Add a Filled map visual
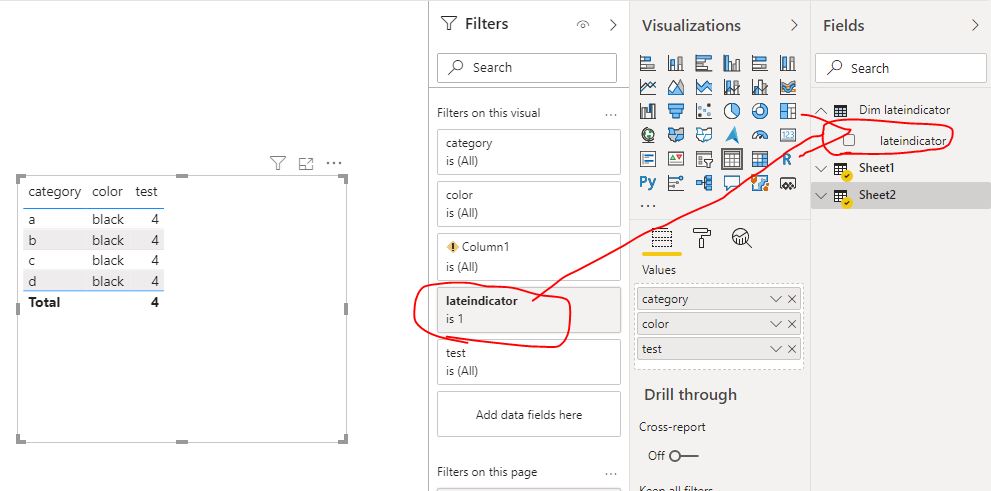991x491 pixels. (676, 135)
